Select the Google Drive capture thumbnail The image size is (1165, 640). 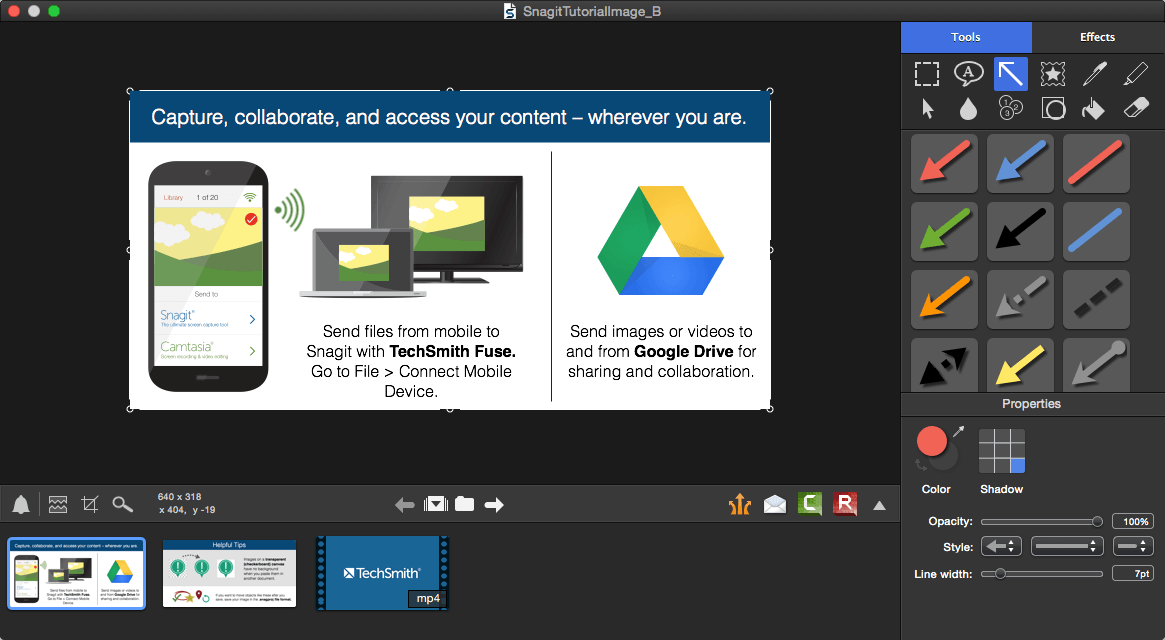point(77,573)
